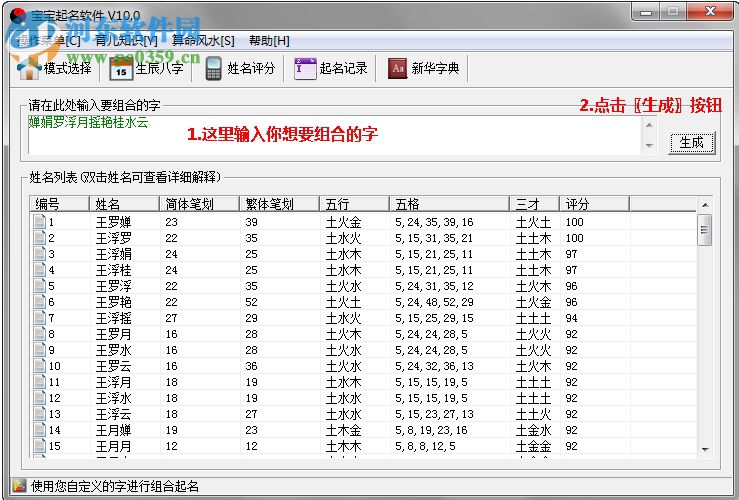Click the document icon of row 7
739x500 pixels.
click(x=40, y=318)
